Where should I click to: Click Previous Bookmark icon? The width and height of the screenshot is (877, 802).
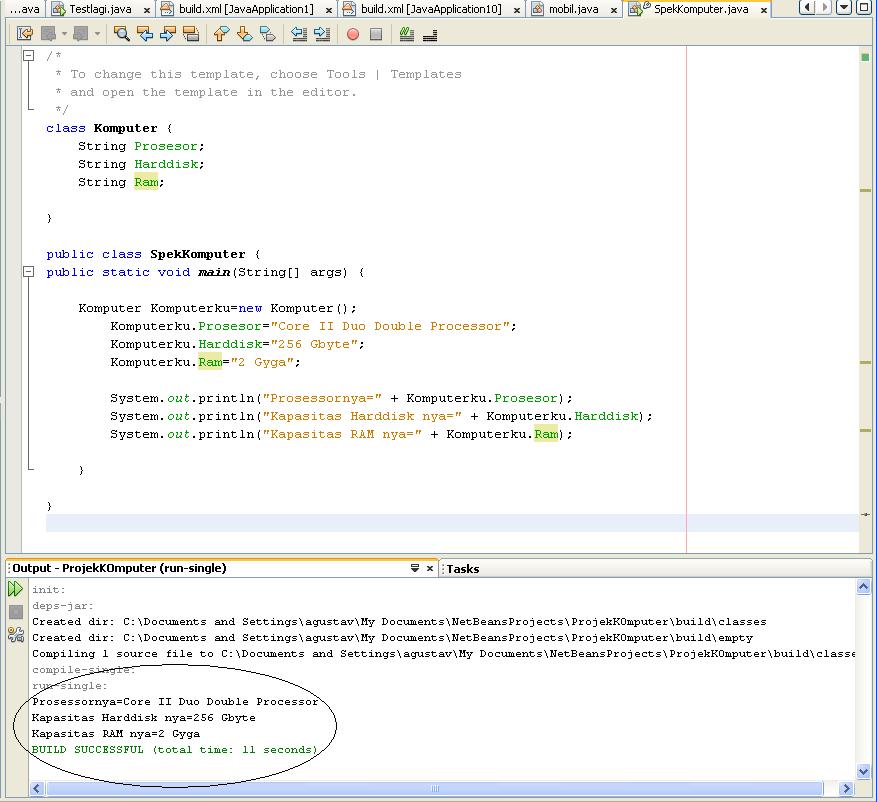[x=221, y=34]
